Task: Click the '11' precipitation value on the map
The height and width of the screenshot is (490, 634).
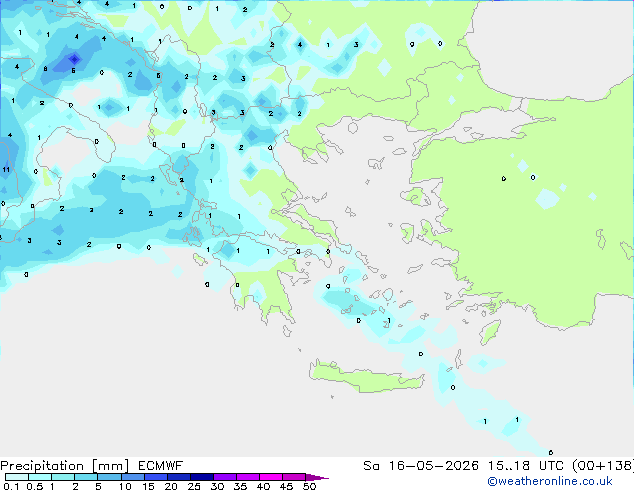Action: tap(6, 169)
